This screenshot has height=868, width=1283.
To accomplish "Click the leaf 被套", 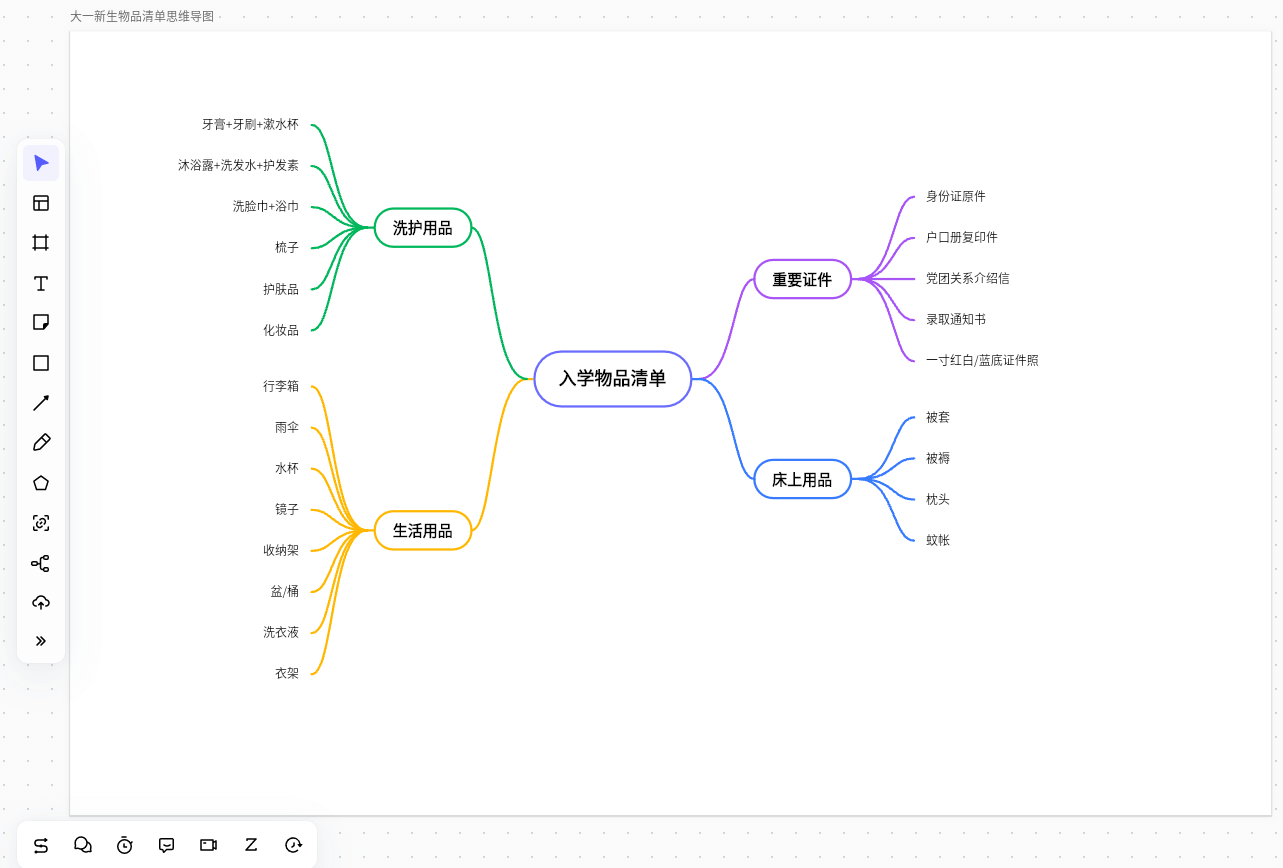I will click(x=938, y=417).
